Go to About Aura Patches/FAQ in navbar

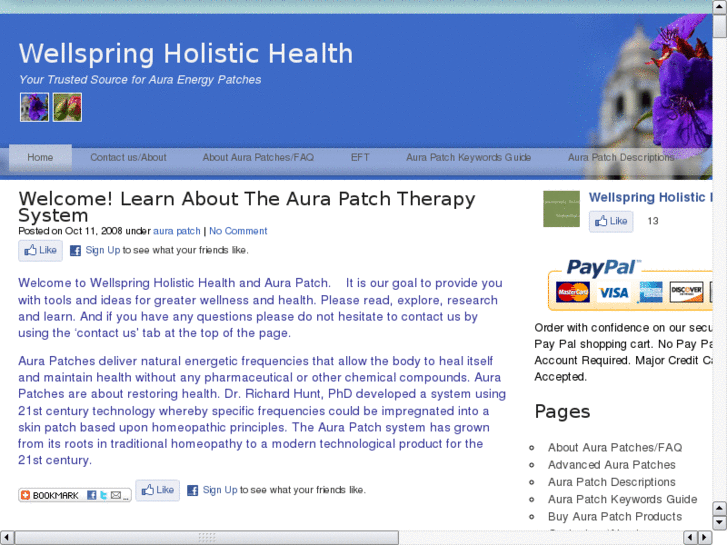click(258, 158)
